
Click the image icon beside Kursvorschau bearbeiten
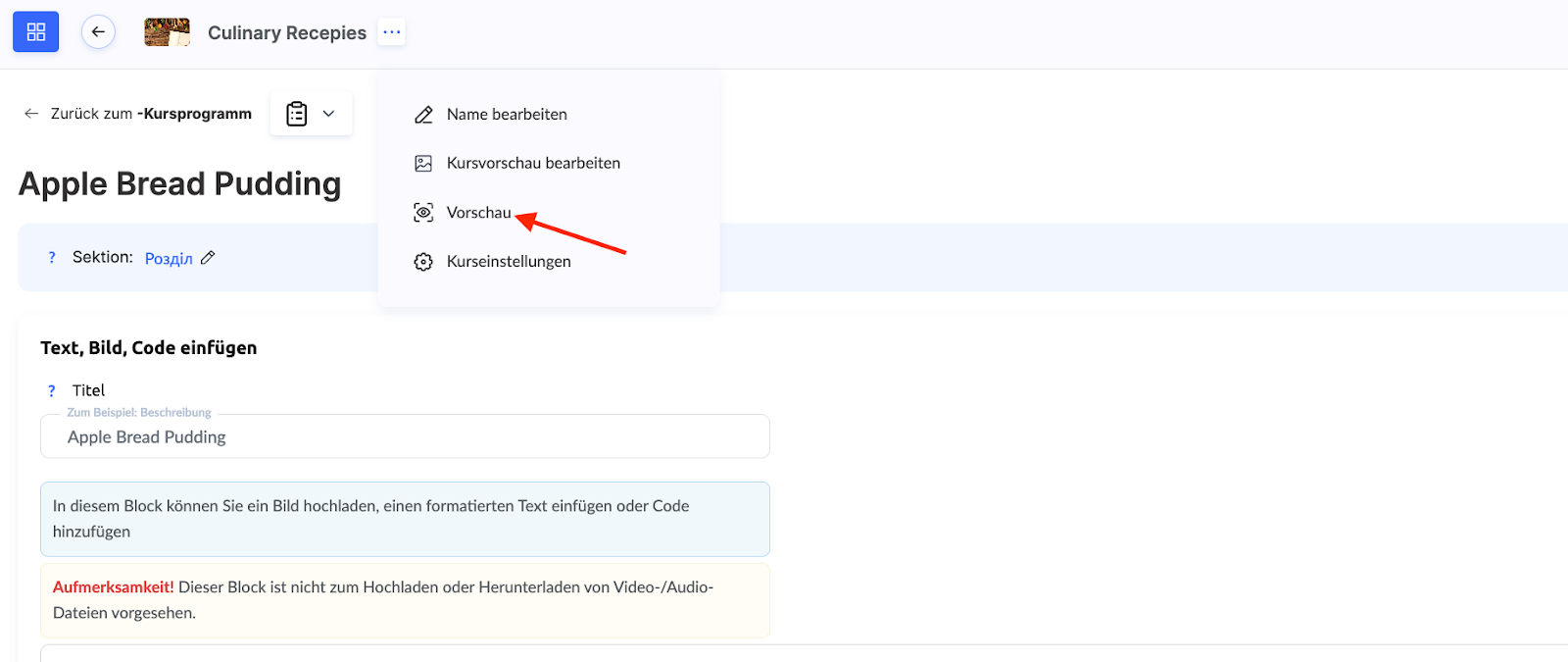pyautogui.click(x=423, y=164)
